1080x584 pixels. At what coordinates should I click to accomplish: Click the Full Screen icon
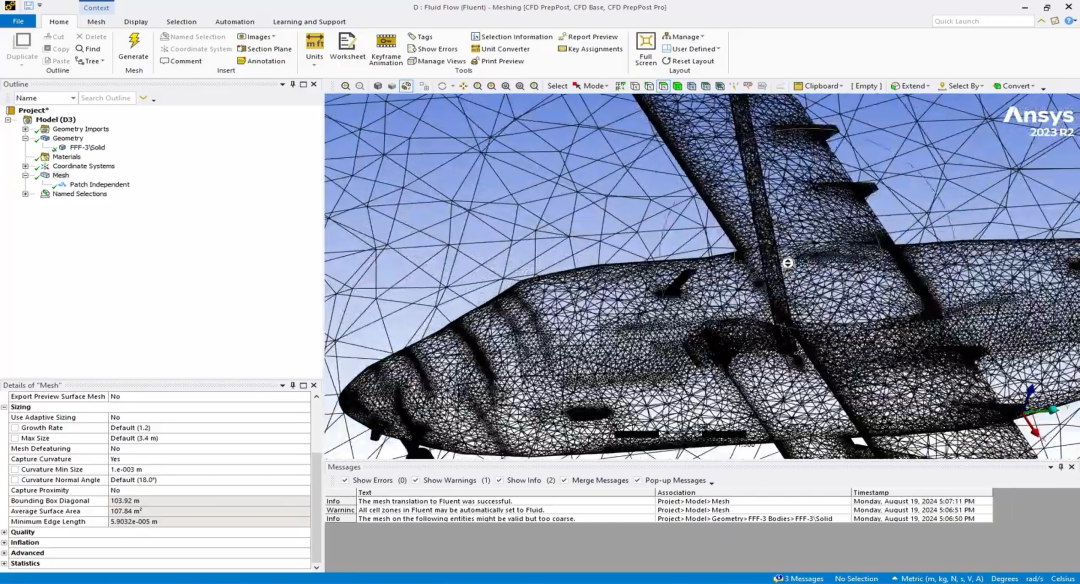(x=645, y=49)
